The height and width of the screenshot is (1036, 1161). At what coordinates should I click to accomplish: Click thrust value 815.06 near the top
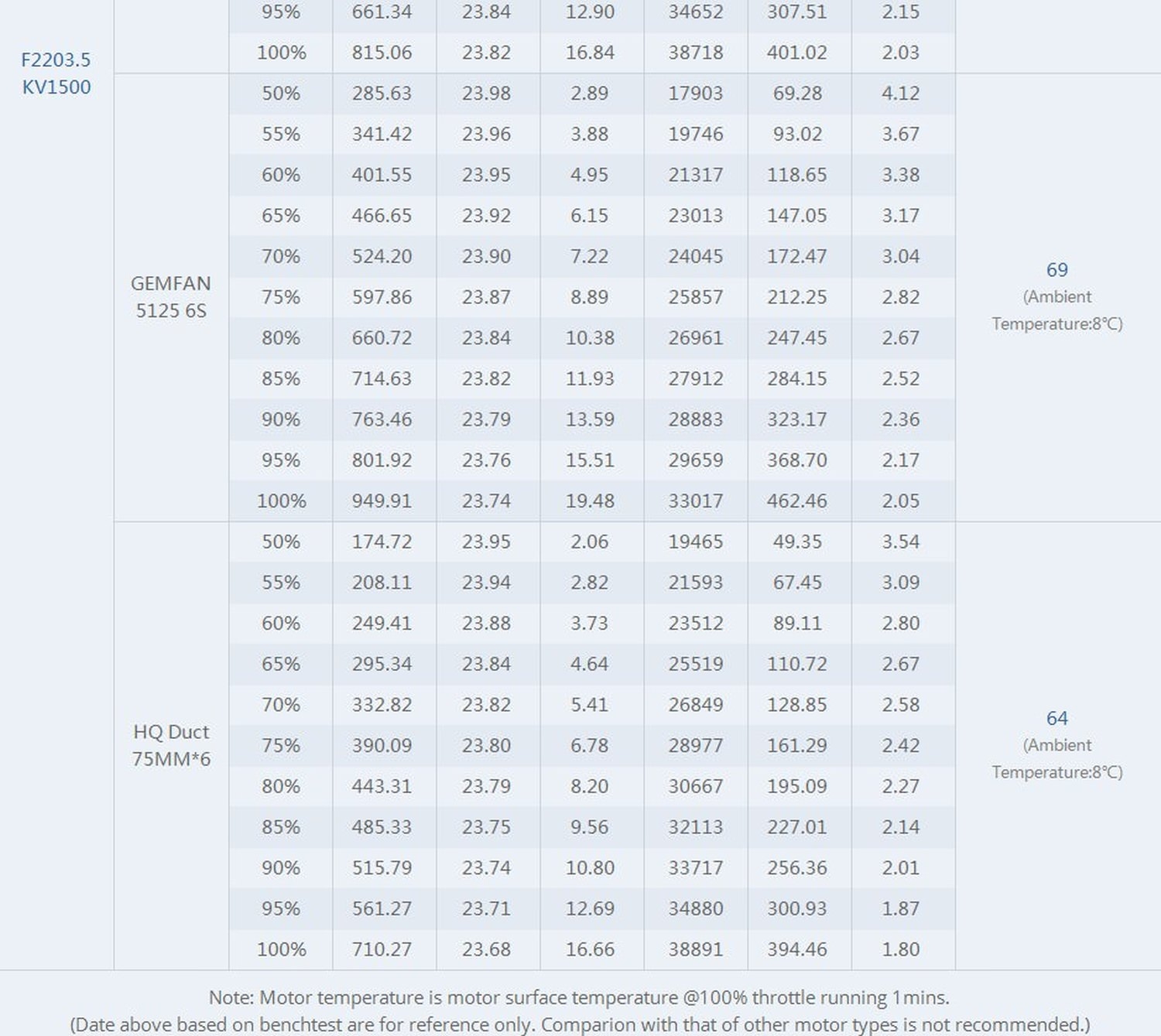click(382, 53)
